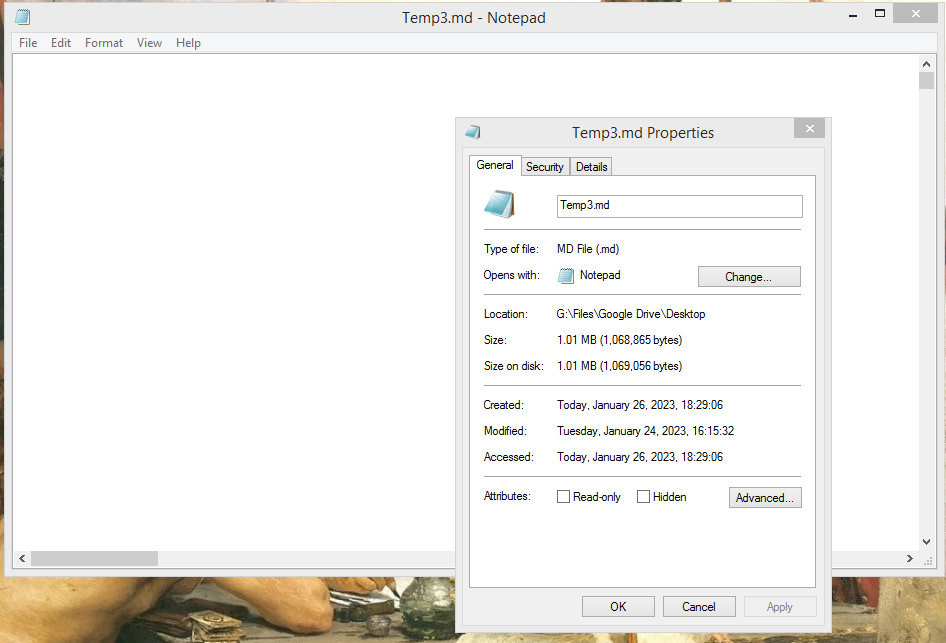Open the View menu in Notepad
The image size is (946, 643).
(149, 43)
